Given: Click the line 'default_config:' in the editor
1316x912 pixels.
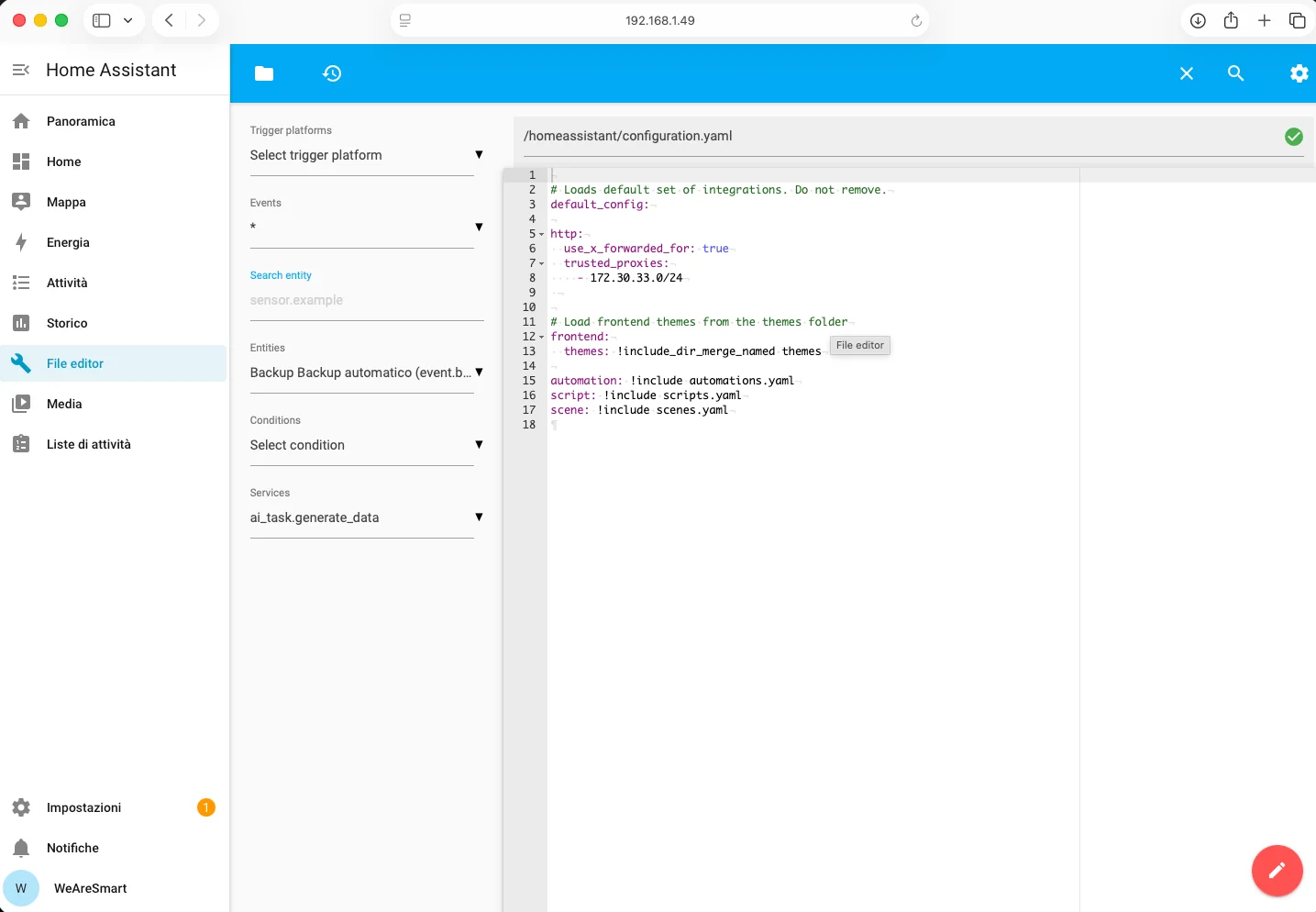Looking at the screenshot, I should pyautogui.click(x=600, y=205).
